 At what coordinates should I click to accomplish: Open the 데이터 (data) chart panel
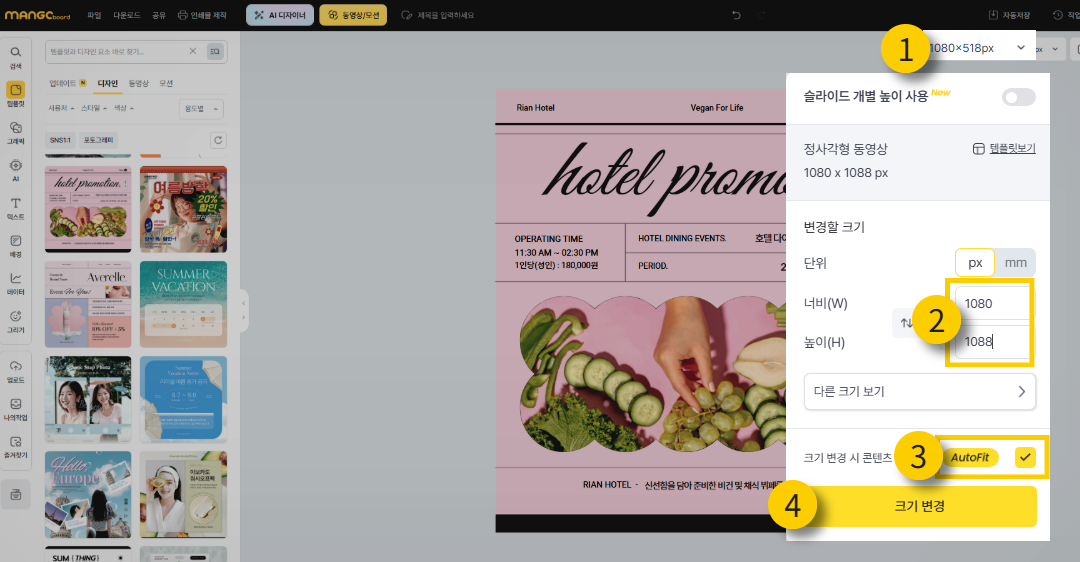(x=15, y=283)
